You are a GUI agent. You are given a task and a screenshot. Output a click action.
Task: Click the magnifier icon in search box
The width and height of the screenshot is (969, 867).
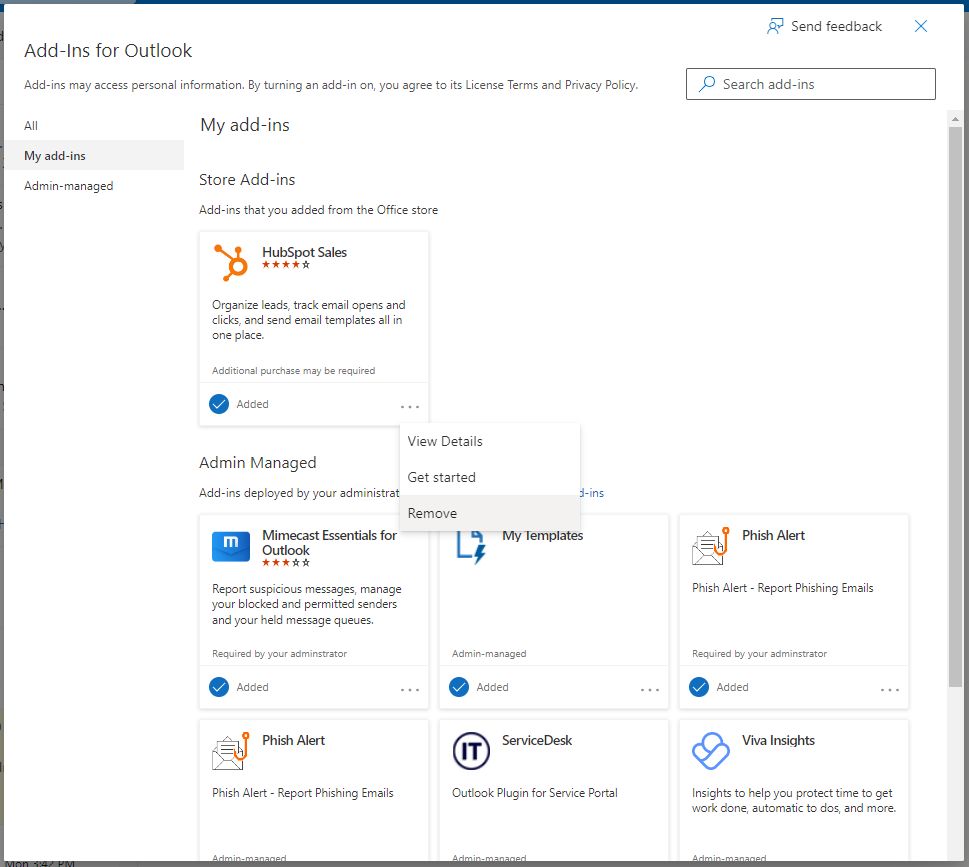click(708, 85)
